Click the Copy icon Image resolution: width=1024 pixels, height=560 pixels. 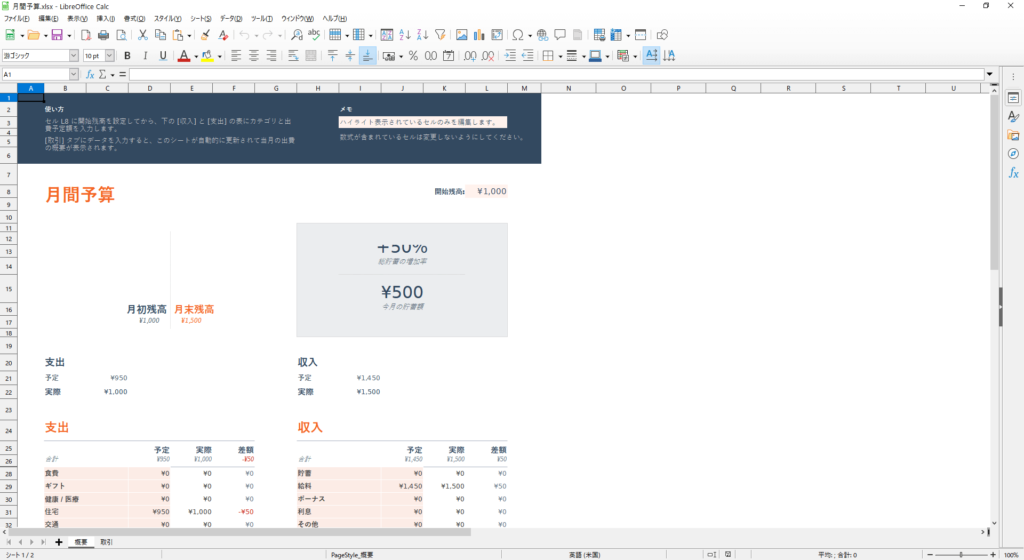coord(160,35)
